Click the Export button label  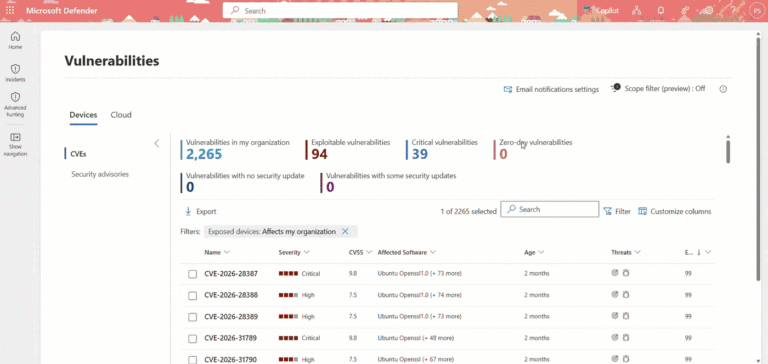(206, 212)
